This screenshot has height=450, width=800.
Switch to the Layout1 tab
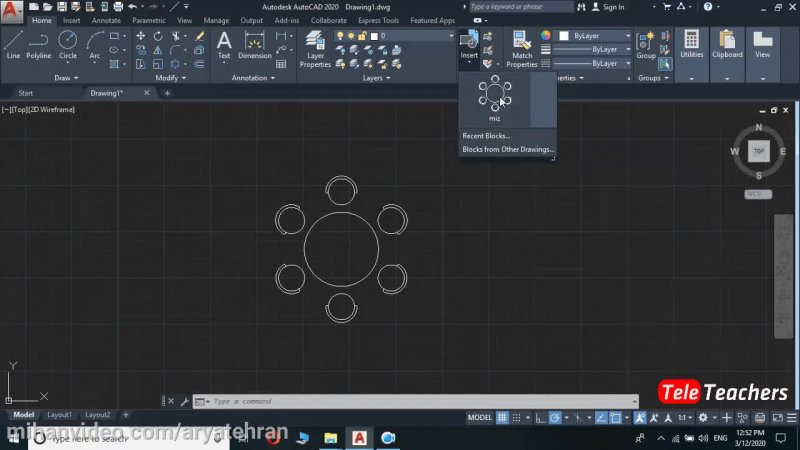pyautogui.click(x=59, y=415)
